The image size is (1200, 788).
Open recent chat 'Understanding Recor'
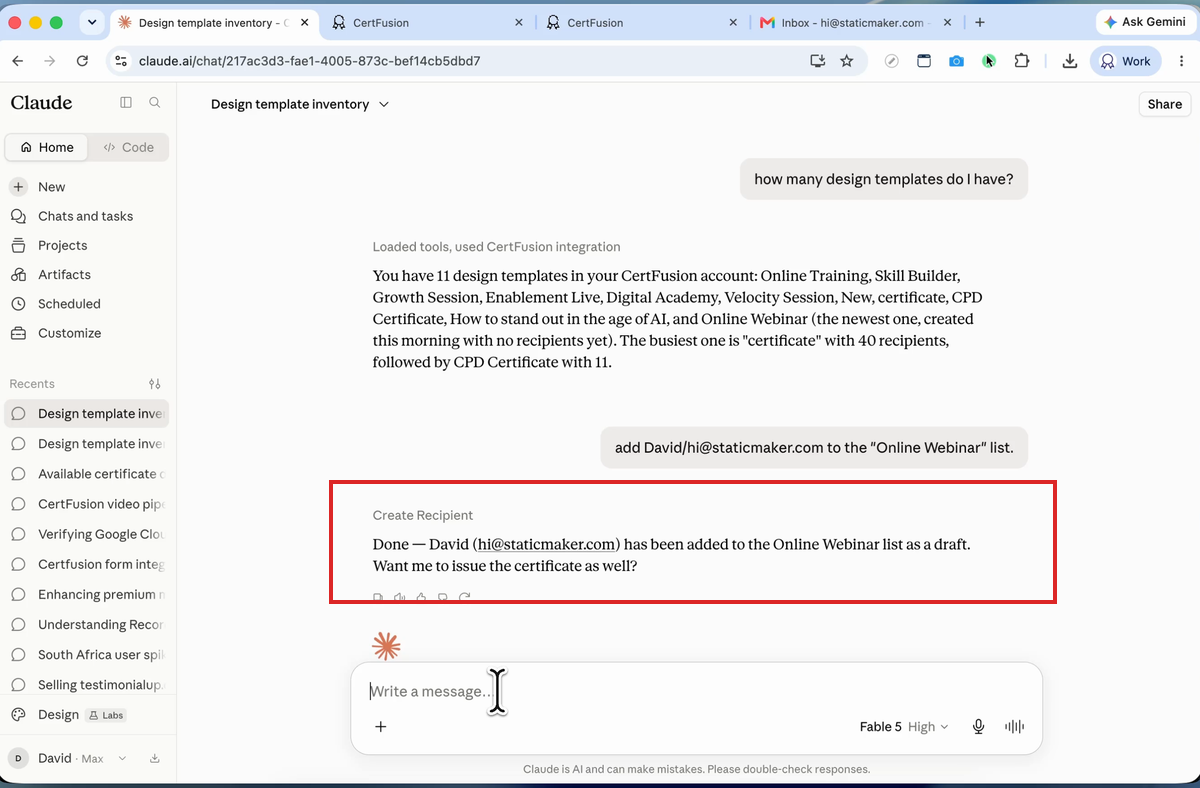[x=88, y=624]
